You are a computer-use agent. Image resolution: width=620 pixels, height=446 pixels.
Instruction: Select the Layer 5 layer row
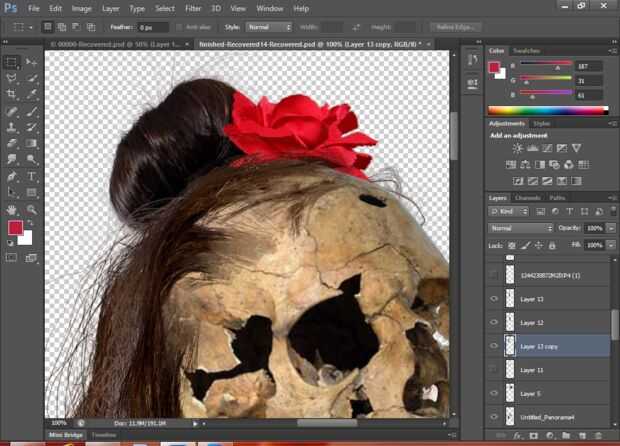[548, 393]
